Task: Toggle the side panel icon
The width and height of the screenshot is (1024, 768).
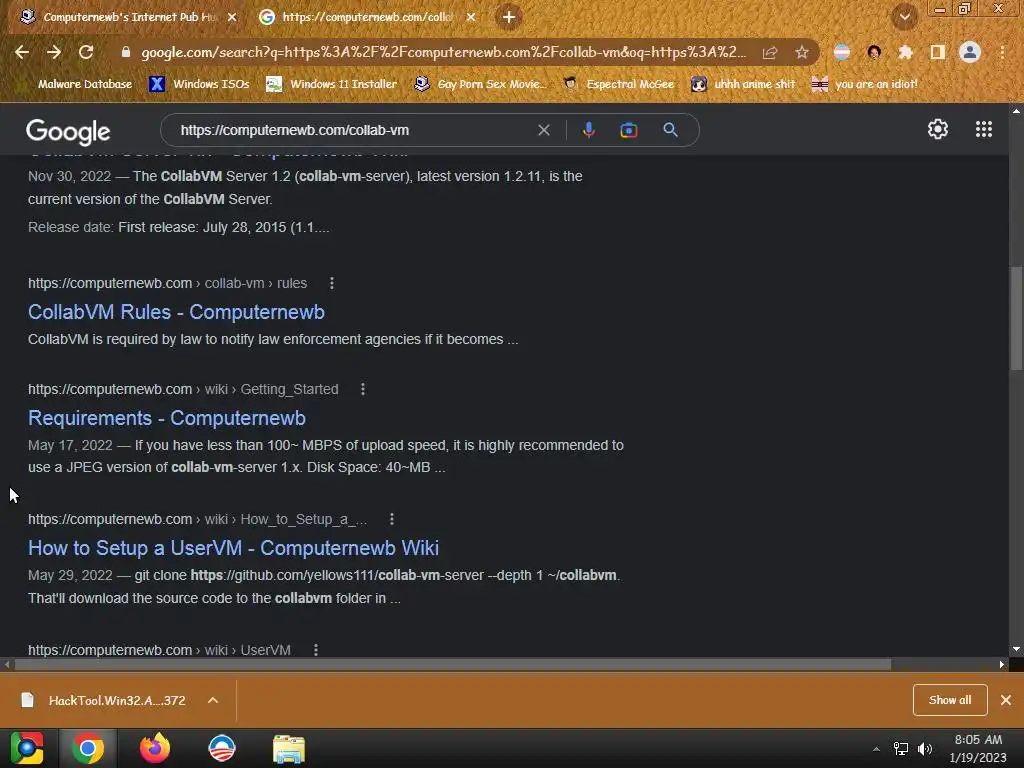Action: pyautogui.click(x=938, y=52)
